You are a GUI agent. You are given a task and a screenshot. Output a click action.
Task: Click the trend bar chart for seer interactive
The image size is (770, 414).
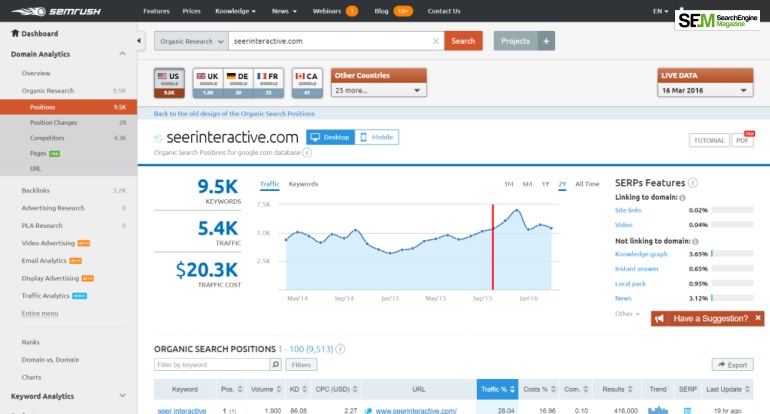tap(658, 410)
